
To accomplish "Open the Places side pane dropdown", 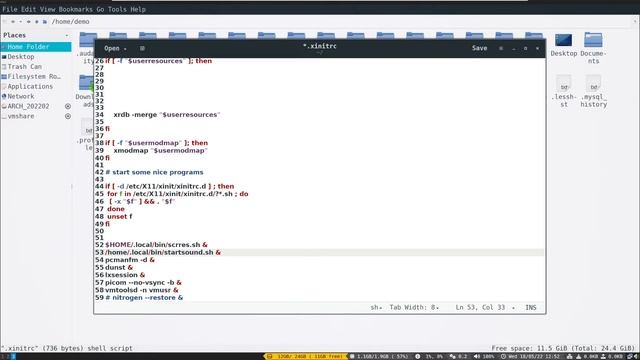I will coord(67,36).
